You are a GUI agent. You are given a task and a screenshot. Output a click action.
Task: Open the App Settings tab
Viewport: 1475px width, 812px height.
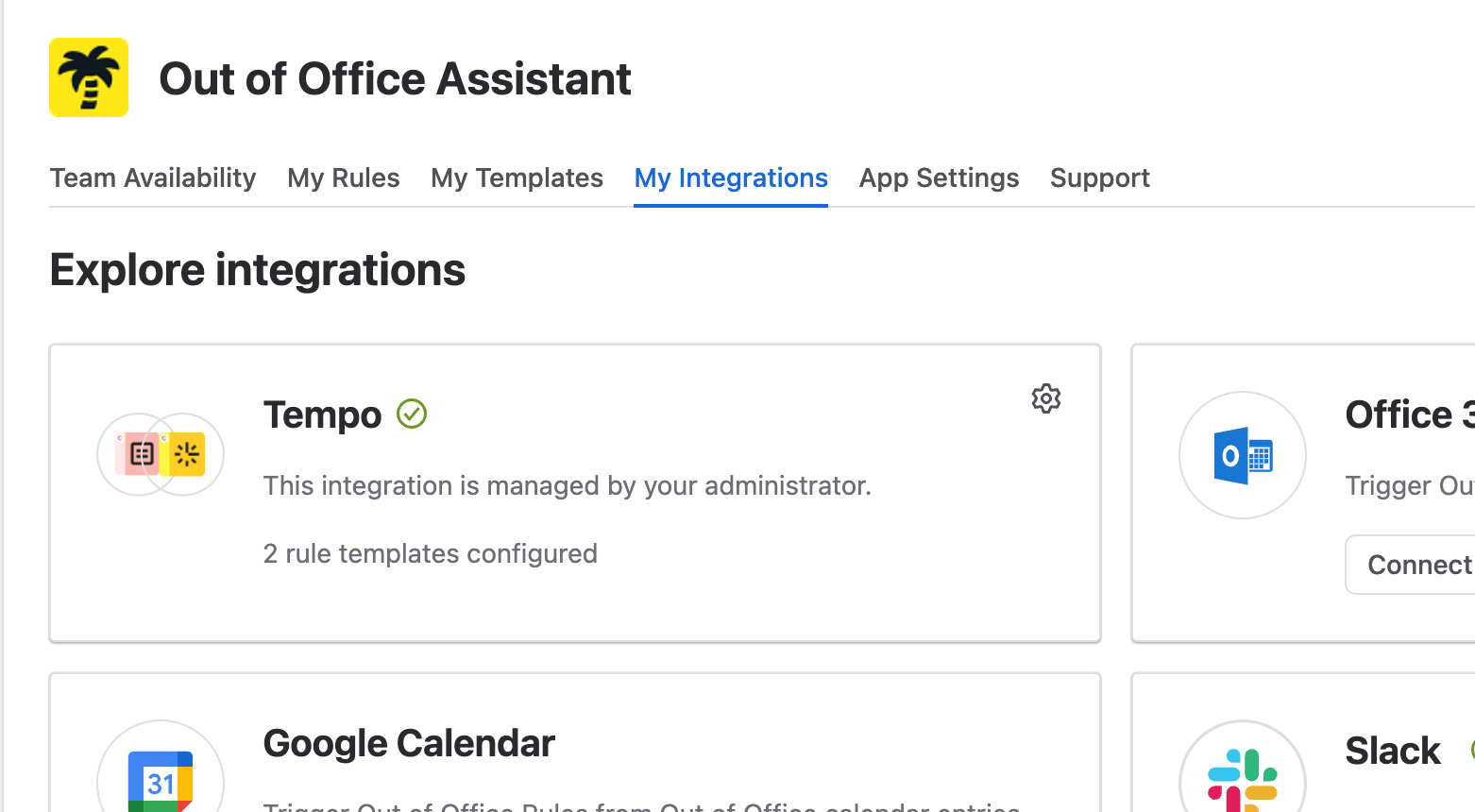pos(939,178)
